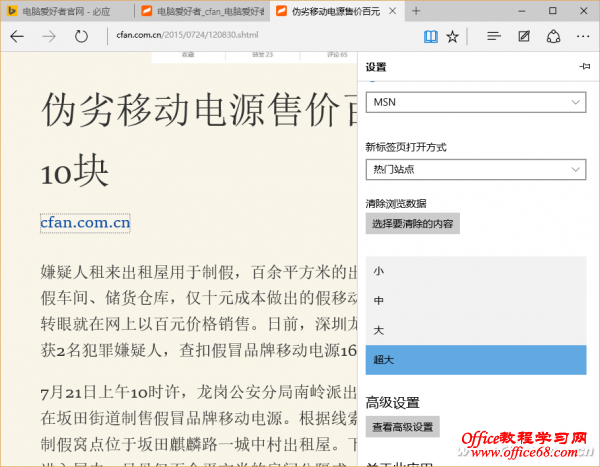Switch to the 电脑爱好者_cfan tab
The image size is (600, 467).
click(x=203, y=11)
